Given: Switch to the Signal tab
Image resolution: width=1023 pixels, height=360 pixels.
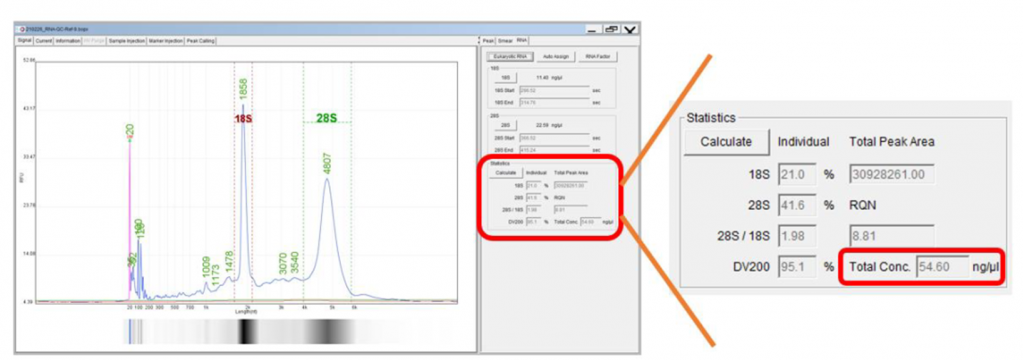Looking at the screenshot, I should point(24,40).
